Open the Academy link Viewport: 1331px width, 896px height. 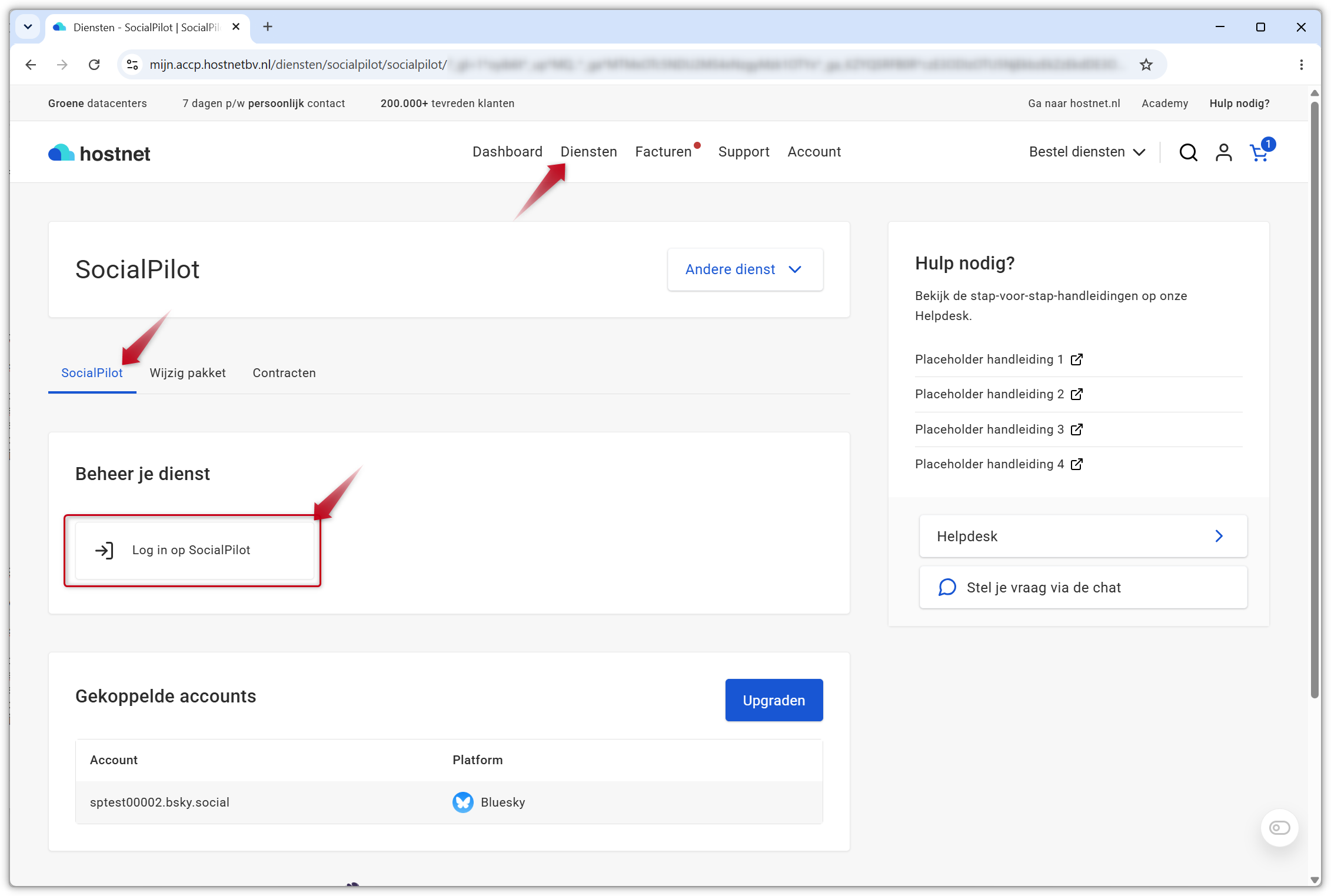tap(1164, 104)
